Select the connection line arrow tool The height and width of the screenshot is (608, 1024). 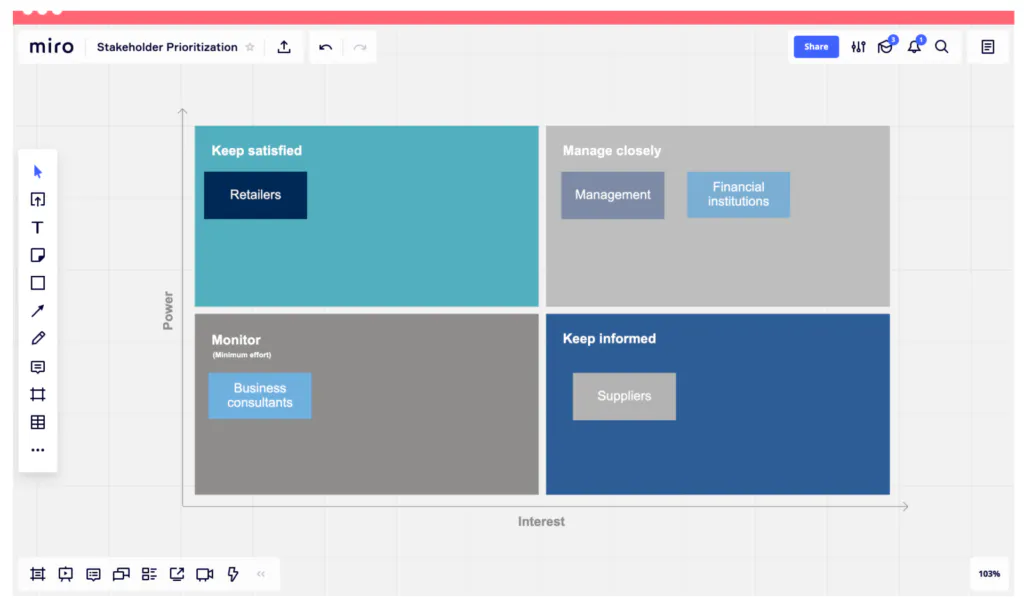[38, 311]
